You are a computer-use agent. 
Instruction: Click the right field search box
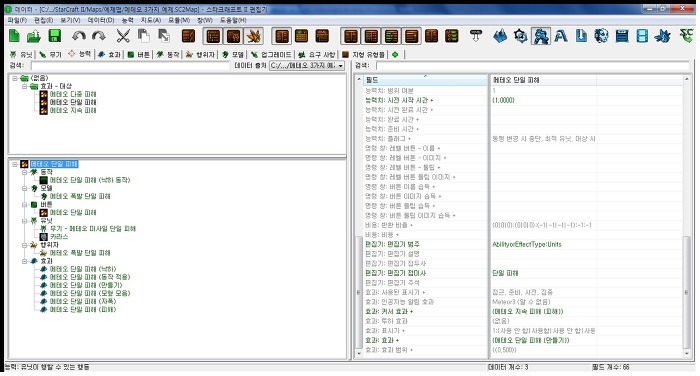[x=533, y=66]
